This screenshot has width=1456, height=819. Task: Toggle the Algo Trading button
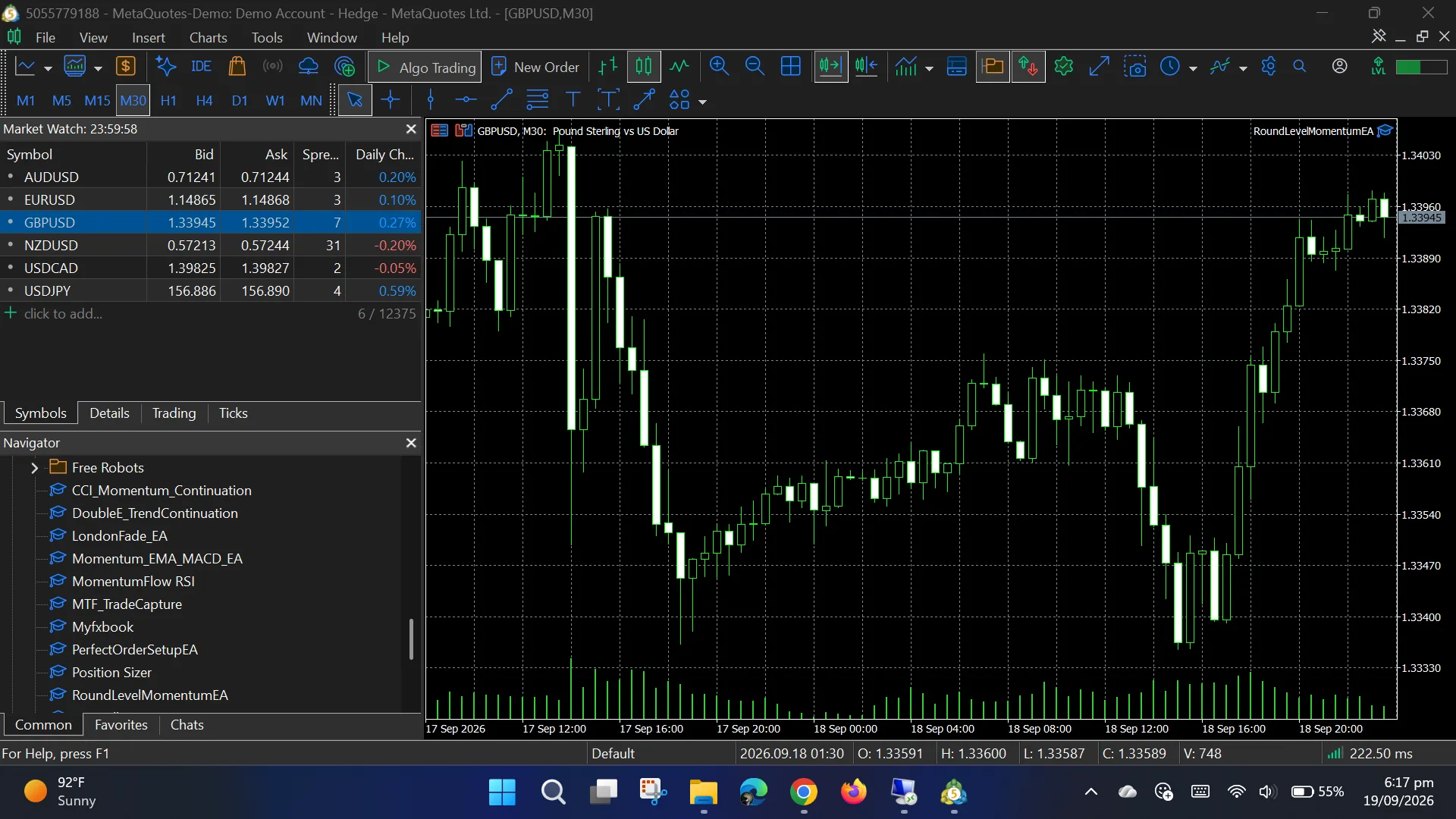click(425, 67)
